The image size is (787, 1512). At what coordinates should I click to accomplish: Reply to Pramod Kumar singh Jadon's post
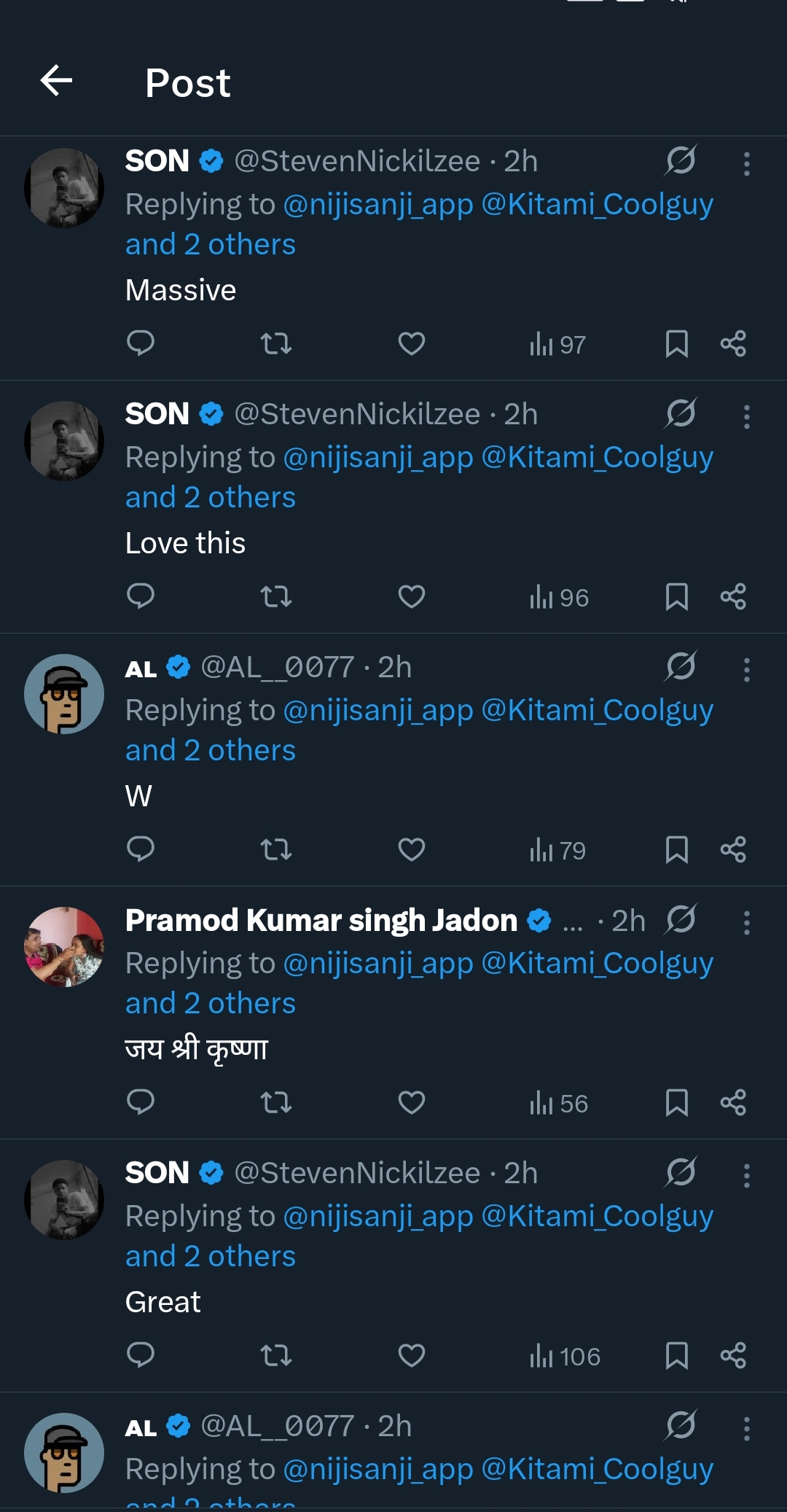(x=141, y=1102)
